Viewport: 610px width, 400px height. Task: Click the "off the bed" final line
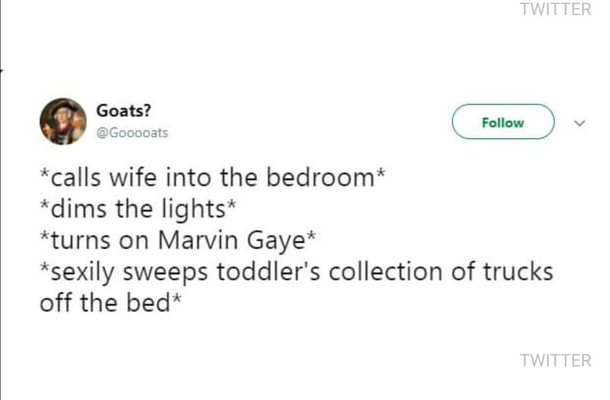point(110,302)
